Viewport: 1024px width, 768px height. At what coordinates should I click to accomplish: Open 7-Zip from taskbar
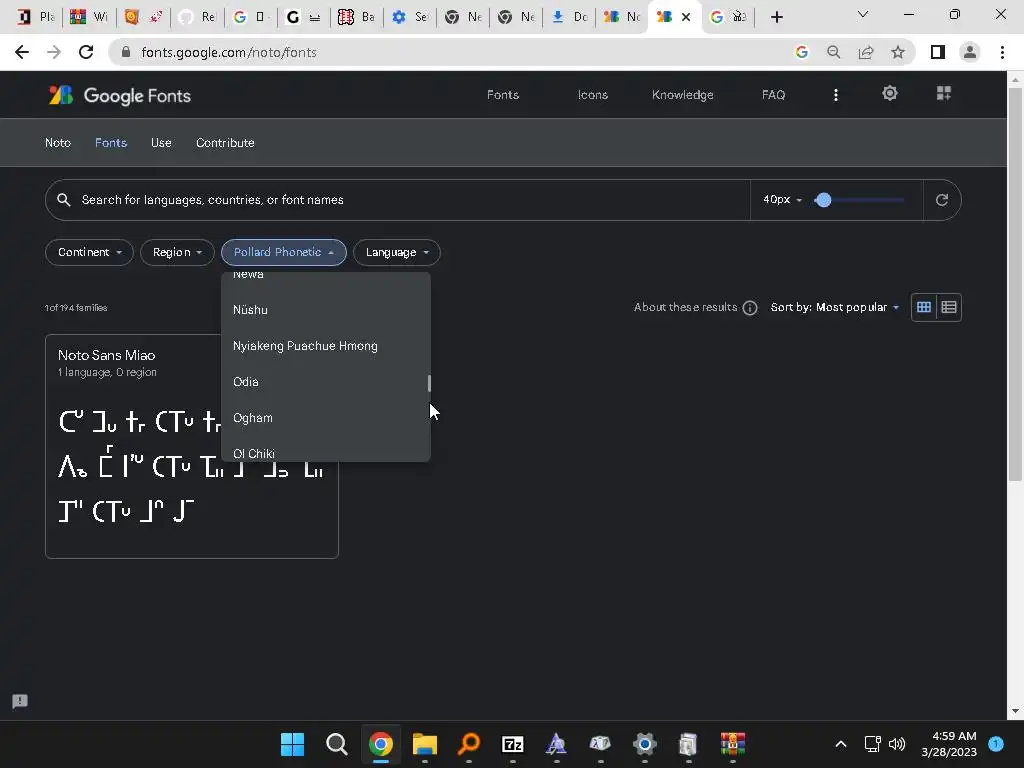513,744
